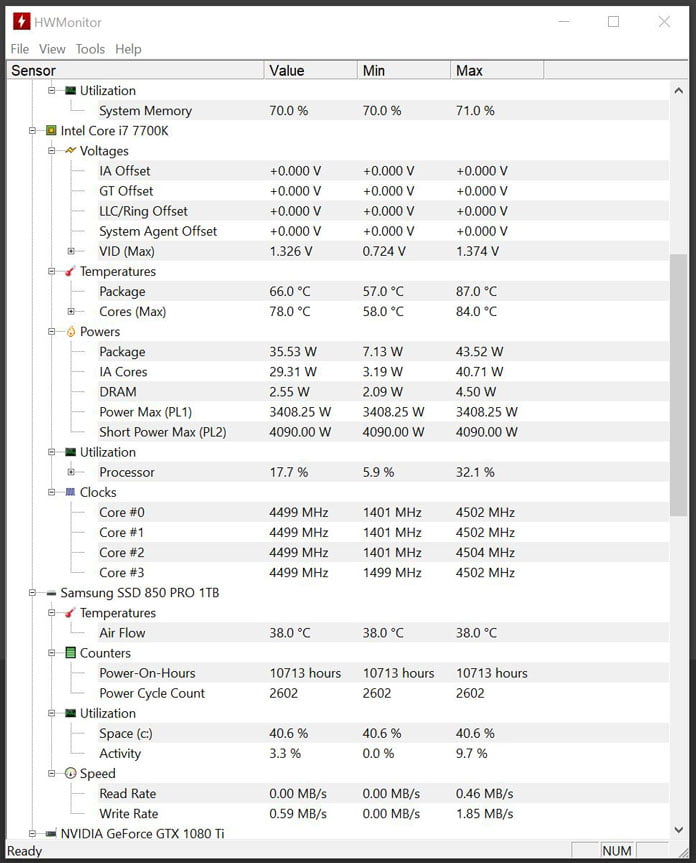The image size is (696, 863).
Task: Collapse the Intel Core i7 7700K node
Action: pos(32,130)
